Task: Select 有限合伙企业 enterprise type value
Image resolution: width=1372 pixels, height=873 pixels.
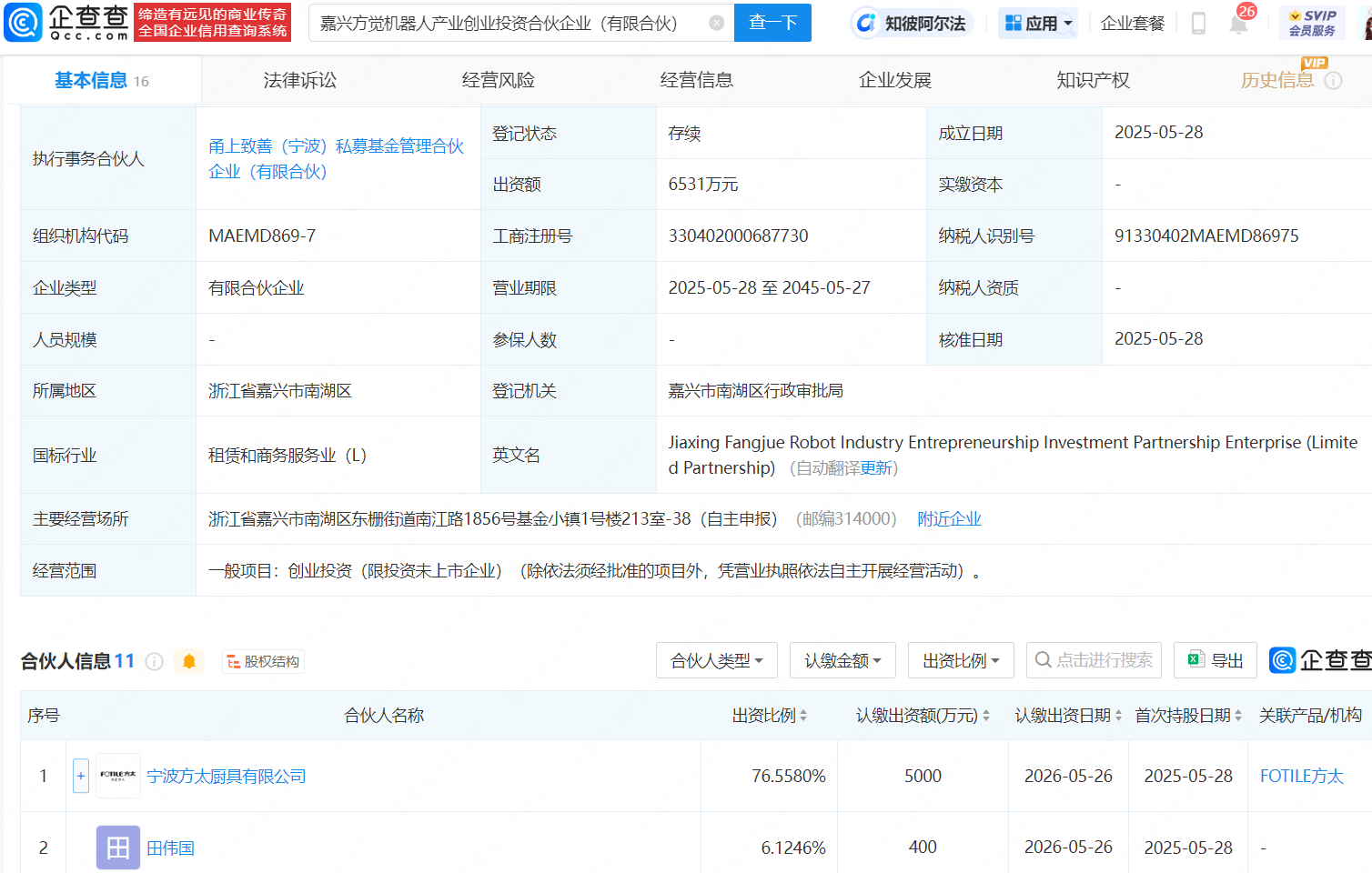Action: pyautogui.click(x=257, y=287)
